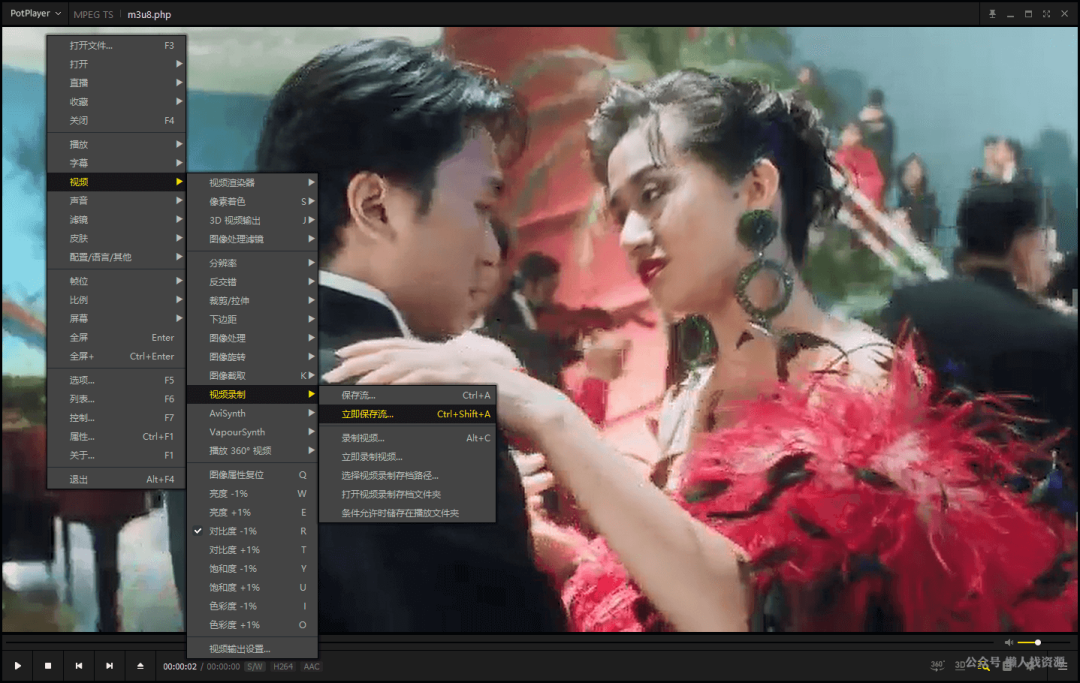
Task: Open VapourSynth submenu
Action: (x=252, y=432)
